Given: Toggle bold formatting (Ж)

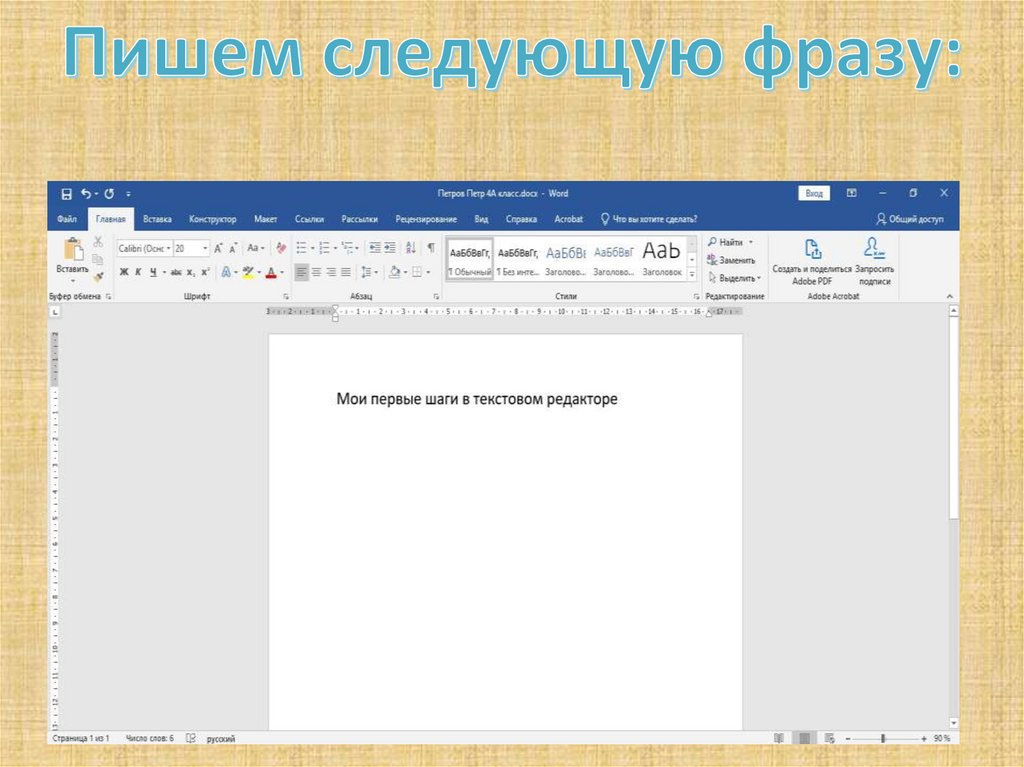Looking at the screenshot, I should click(x=124, y=272).
